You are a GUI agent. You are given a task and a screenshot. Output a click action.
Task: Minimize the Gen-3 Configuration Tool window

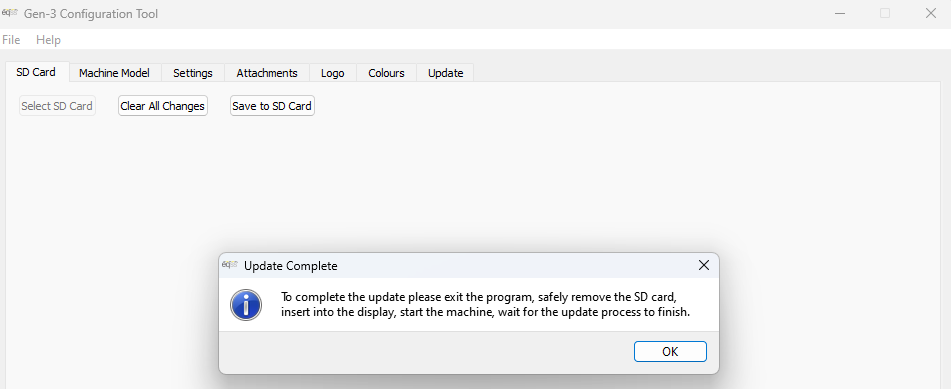(839, 13)
